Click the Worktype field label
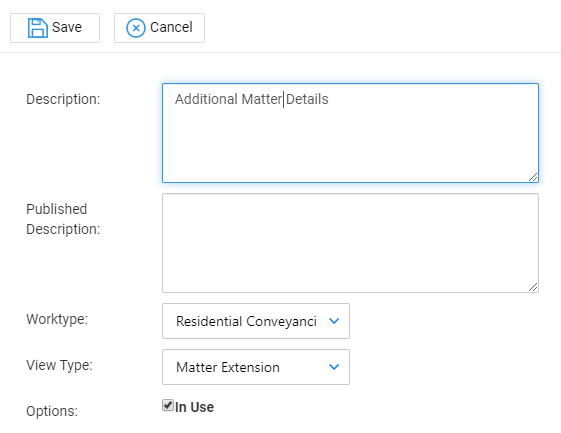Screen dimensions: 561x433 (x=57, y=319)
